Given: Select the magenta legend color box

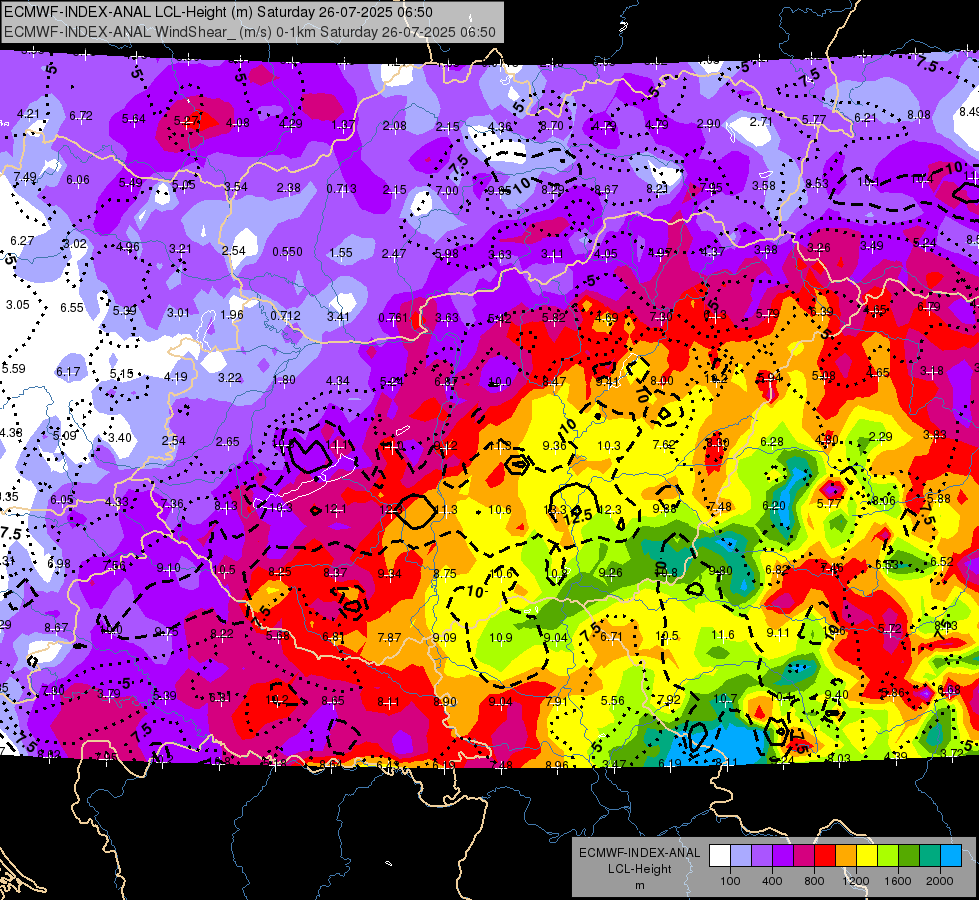Looking at the screenshot, I should point(804,856).
